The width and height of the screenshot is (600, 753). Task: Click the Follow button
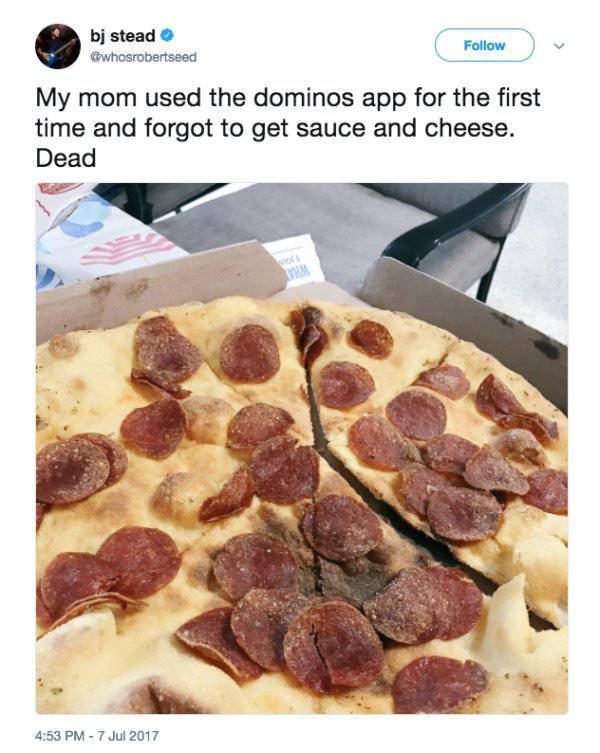click(484, 46)
